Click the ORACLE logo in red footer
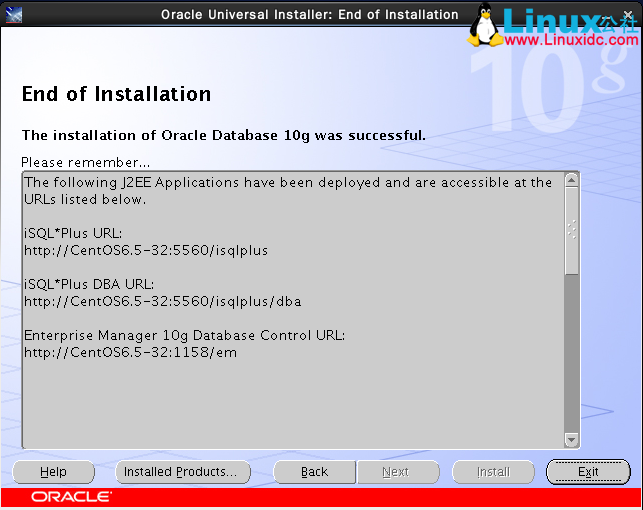Image resolution: width=643 pixels, height=510 pixels. 71,497
